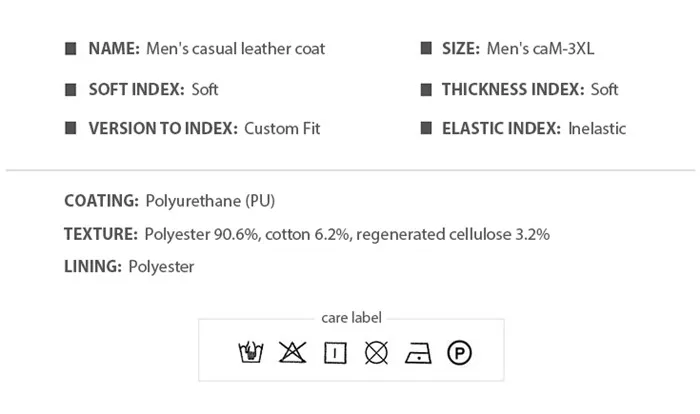
Task: Click the square bullet beside NAME
Action: click(71, 48)
